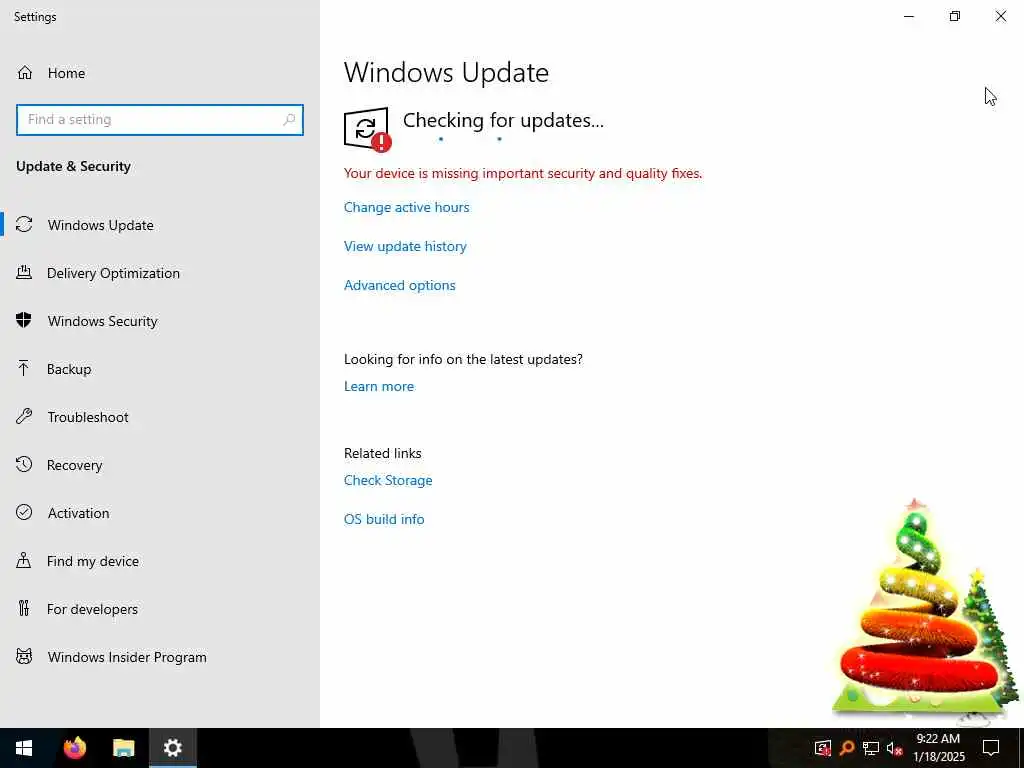
Task: Click the 'Looking for info on the latest updates?' text
Action: click(x=463, y=359)
